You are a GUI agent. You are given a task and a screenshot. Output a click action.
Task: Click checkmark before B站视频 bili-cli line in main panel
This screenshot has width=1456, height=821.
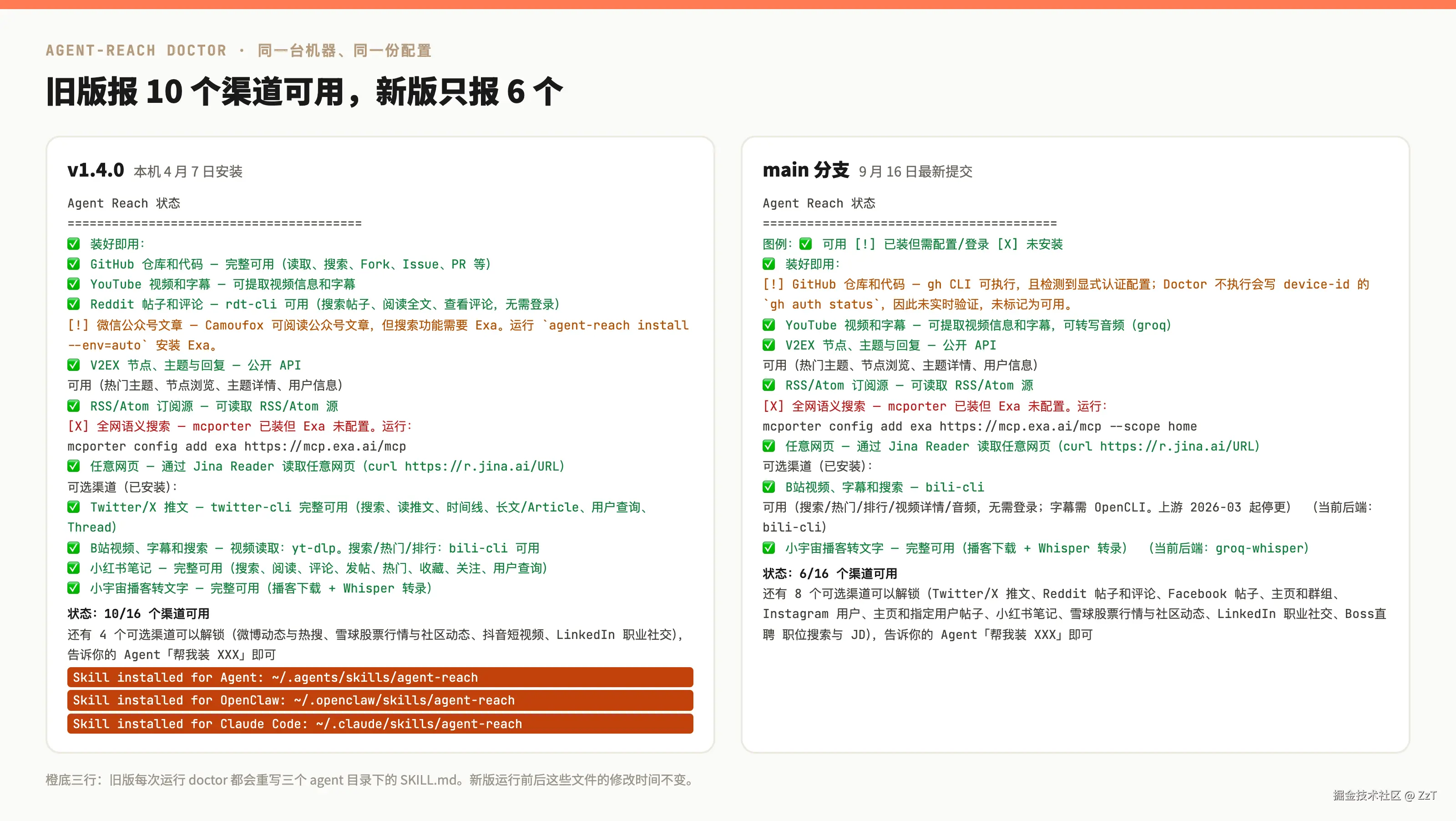click(x=768, y=487)
